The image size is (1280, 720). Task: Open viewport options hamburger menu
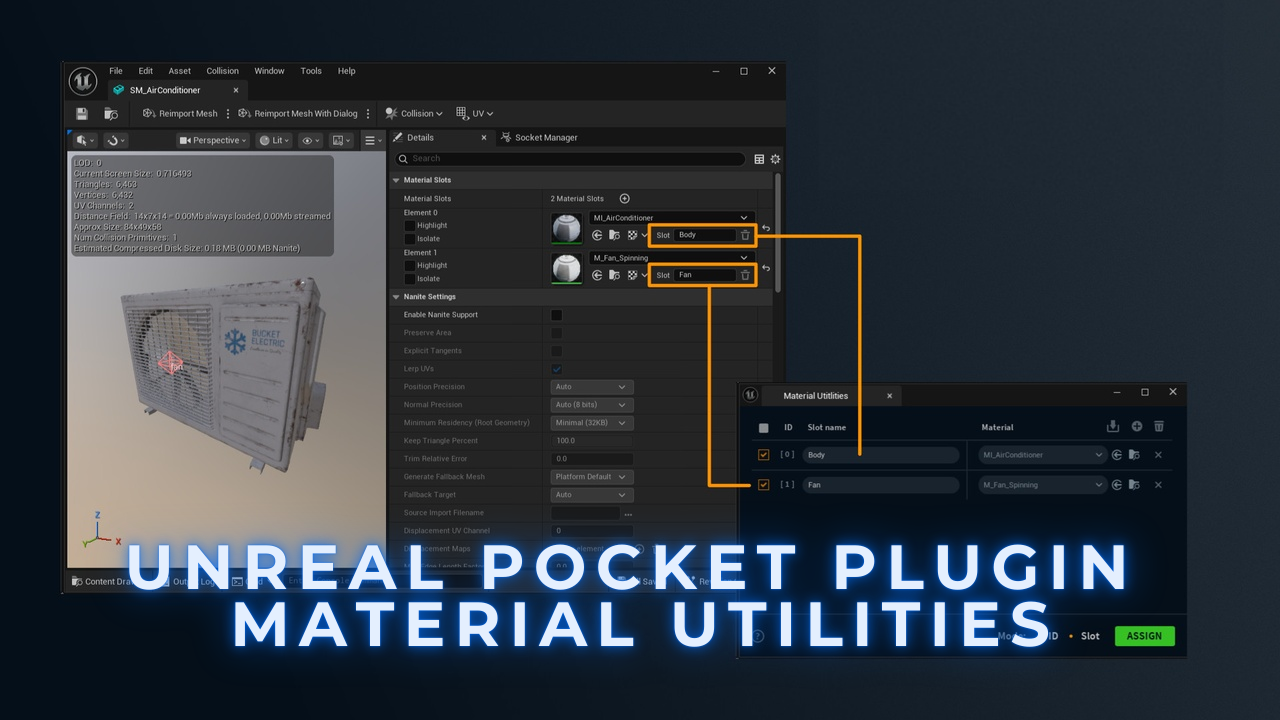point(372,141)
